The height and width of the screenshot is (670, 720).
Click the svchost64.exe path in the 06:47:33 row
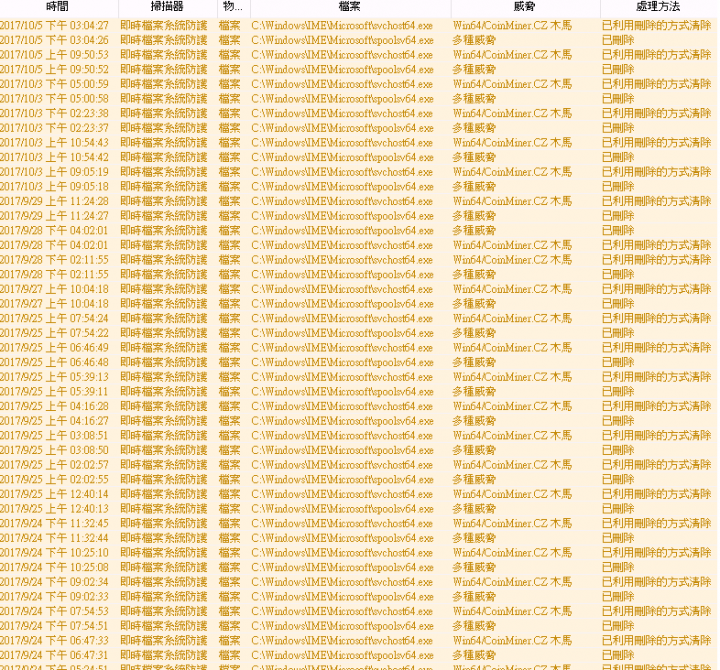coord(343,641)
